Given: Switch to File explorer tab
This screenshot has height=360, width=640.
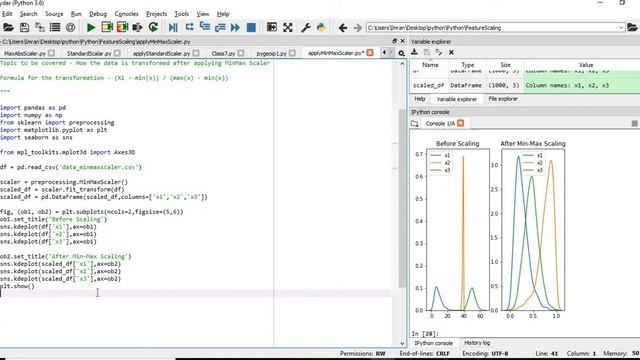Looking at the screenshot, I should click(x=503, y=99).
